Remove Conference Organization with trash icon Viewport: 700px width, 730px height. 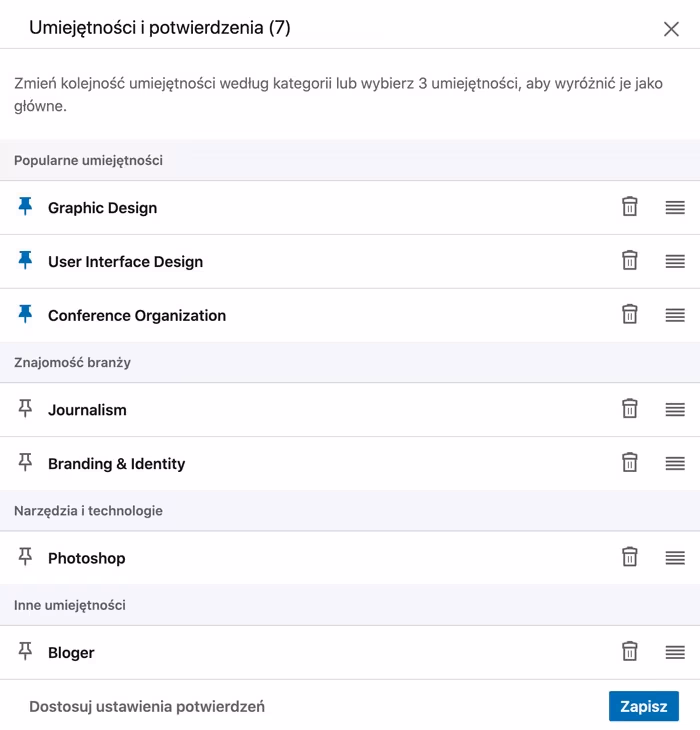tap(630, 315)
